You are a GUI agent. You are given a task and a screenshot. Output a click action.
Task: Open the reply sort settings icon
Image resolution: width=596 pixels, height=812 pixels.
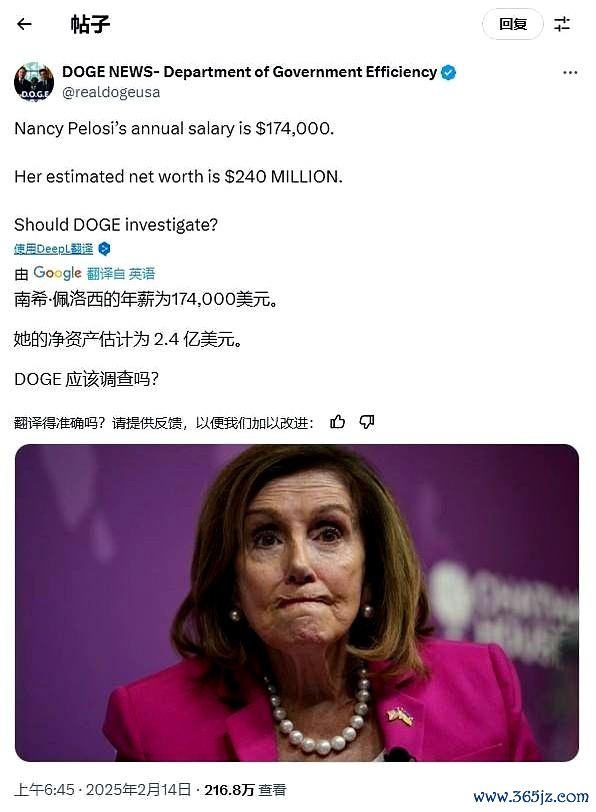(562, 24)
